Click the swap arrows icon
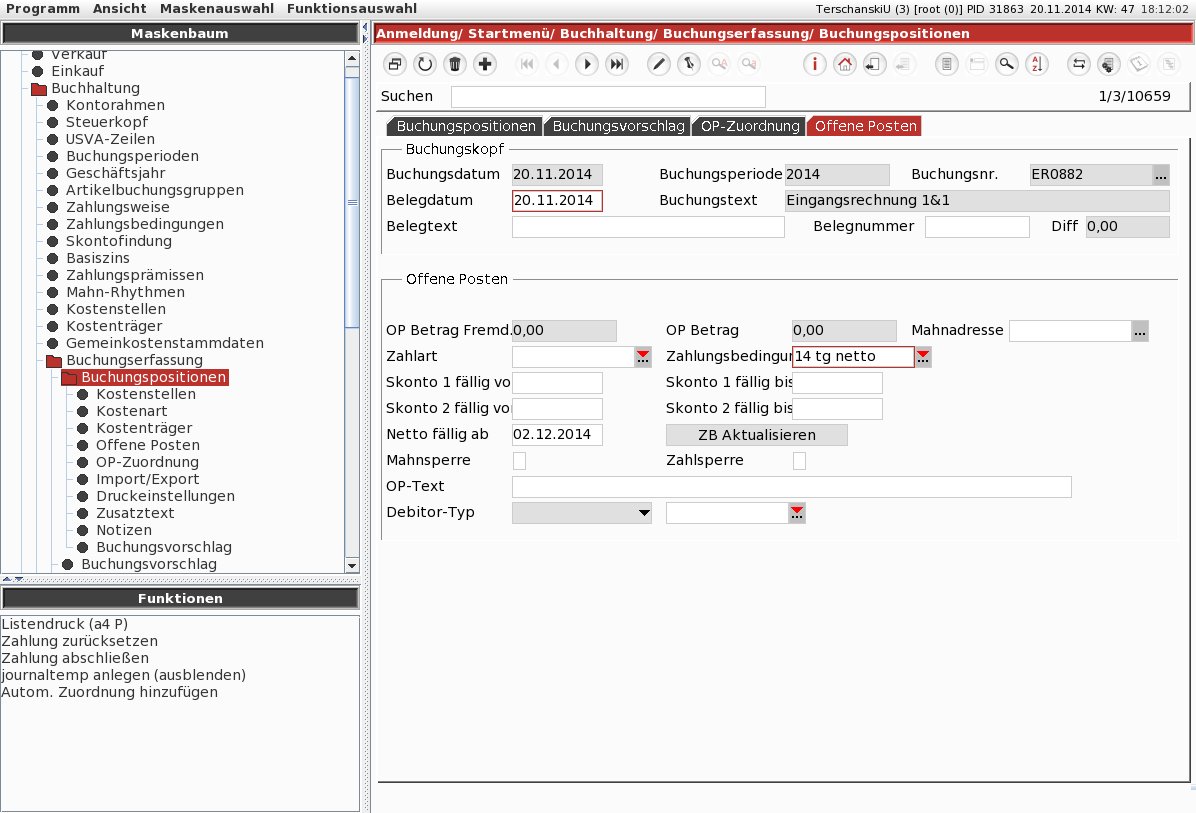This screenshot has width=1196, height=813. coord(1079,64)
